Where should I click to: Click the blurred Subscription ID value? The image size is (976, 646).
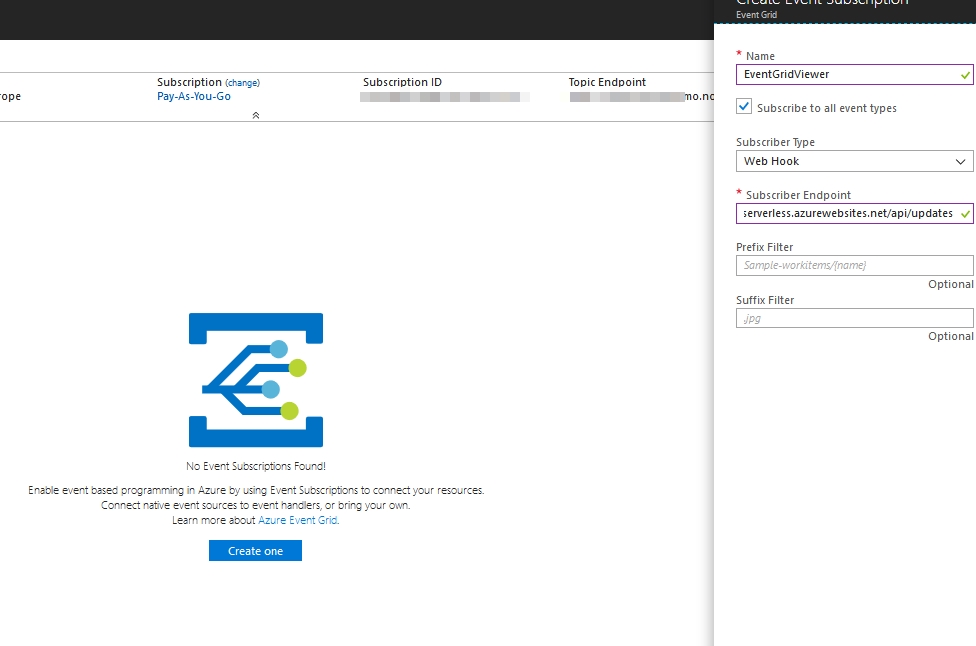[444, 97]
